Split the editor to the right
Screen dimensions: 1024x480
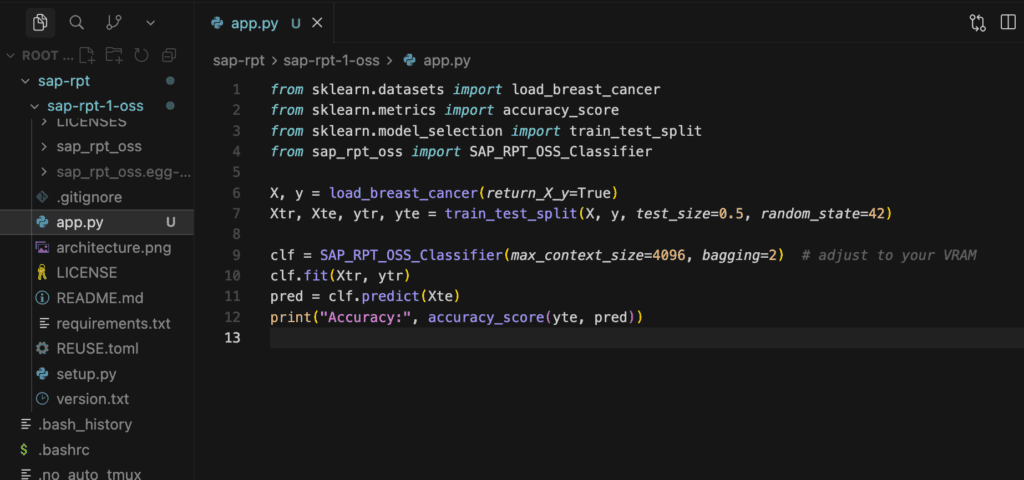pos(1007,22)
